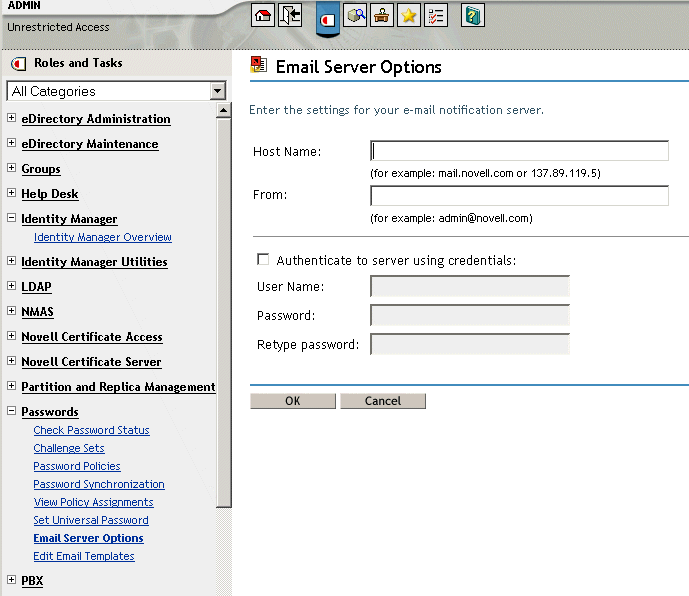Click the Configure desk icon

tap(381, 15)
